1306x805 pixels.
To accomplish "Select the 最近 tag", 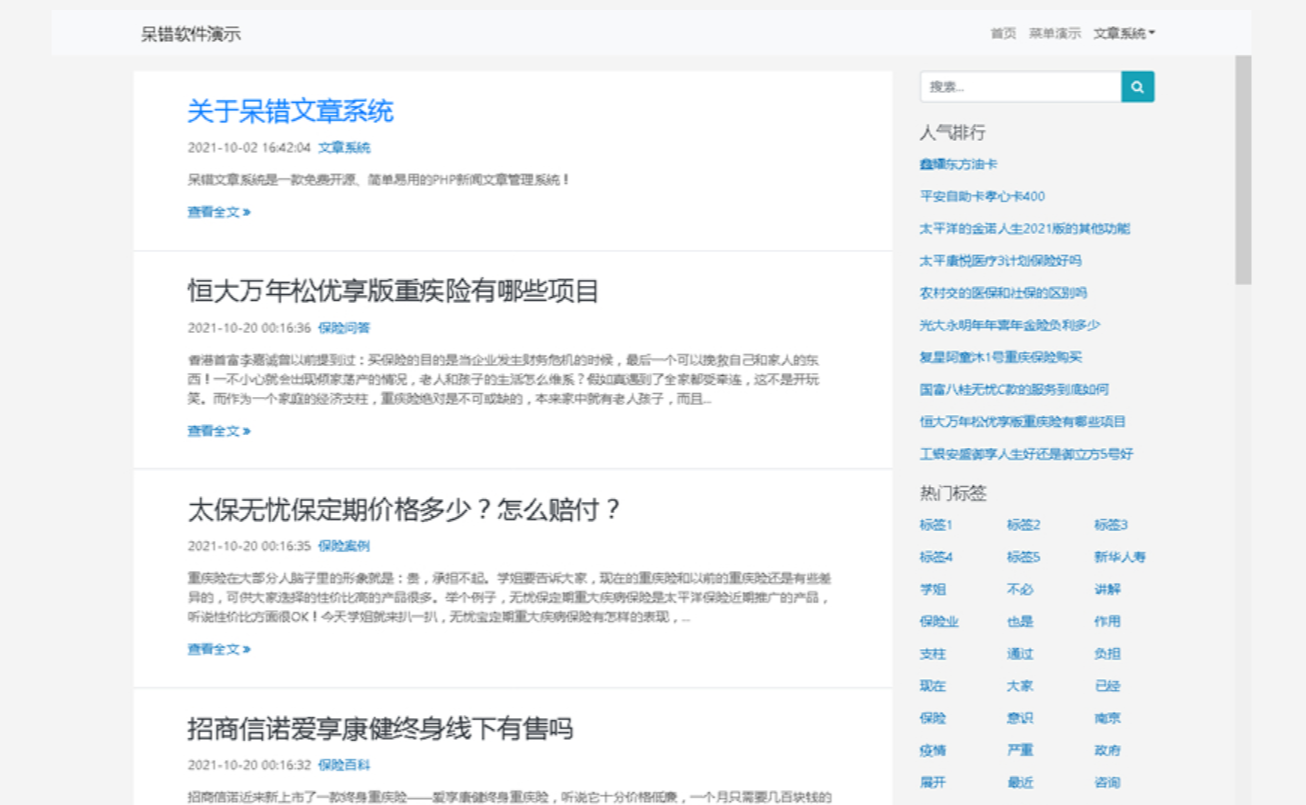I will point(1020,782).
